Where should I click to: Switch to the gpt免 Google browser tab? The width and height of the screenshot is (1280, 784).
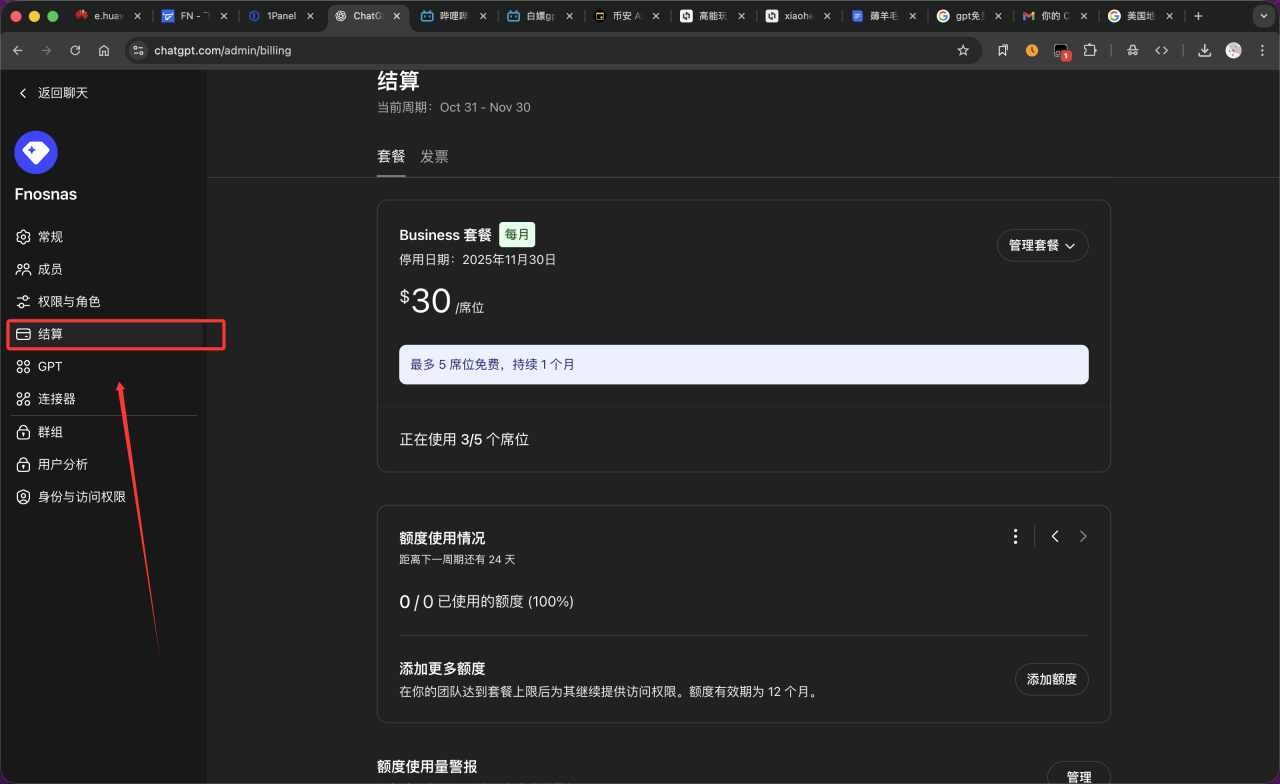969,16
